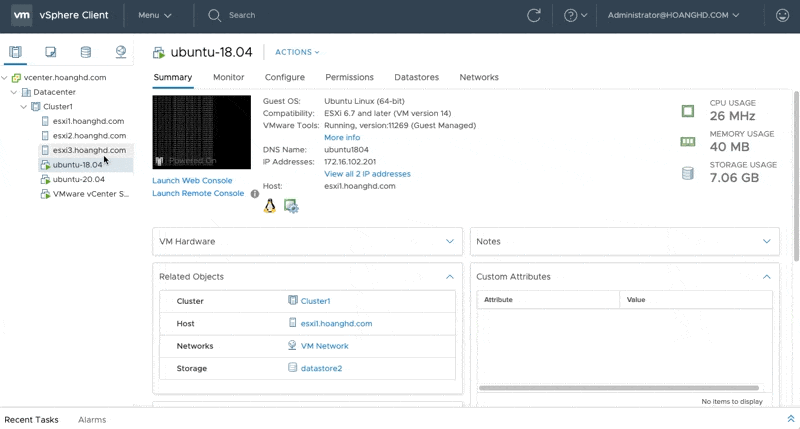Click the Remote Console info icon

255,194
